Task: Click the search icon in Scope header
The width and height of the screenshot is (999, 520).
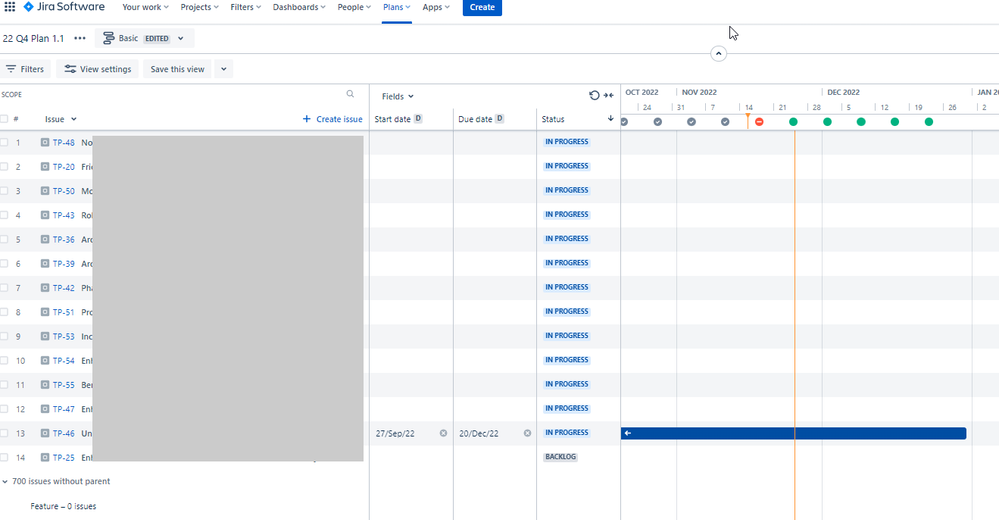Action: click(350, 94)
